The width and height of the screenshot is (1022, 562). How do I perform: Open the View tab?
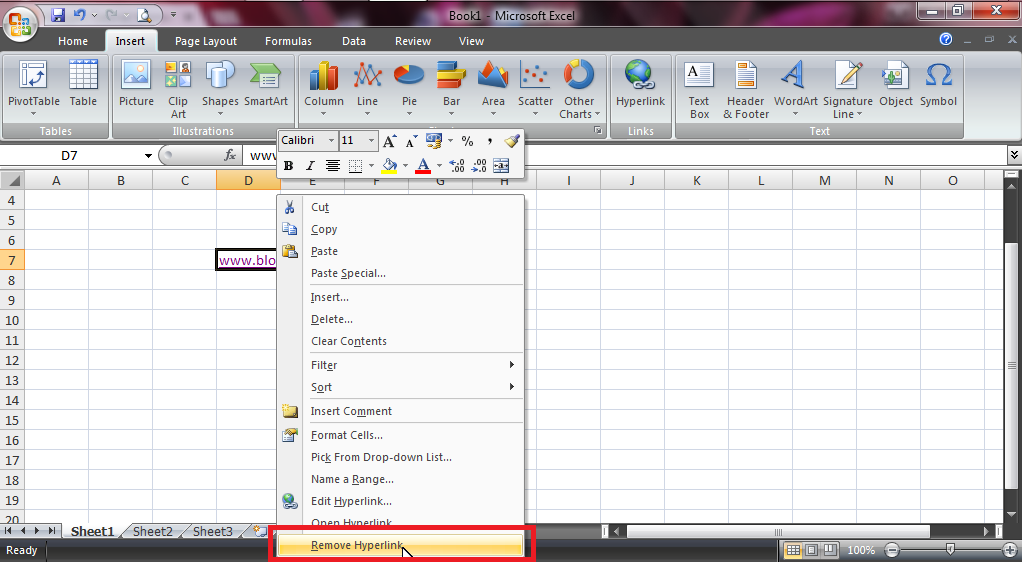(471, 41)
